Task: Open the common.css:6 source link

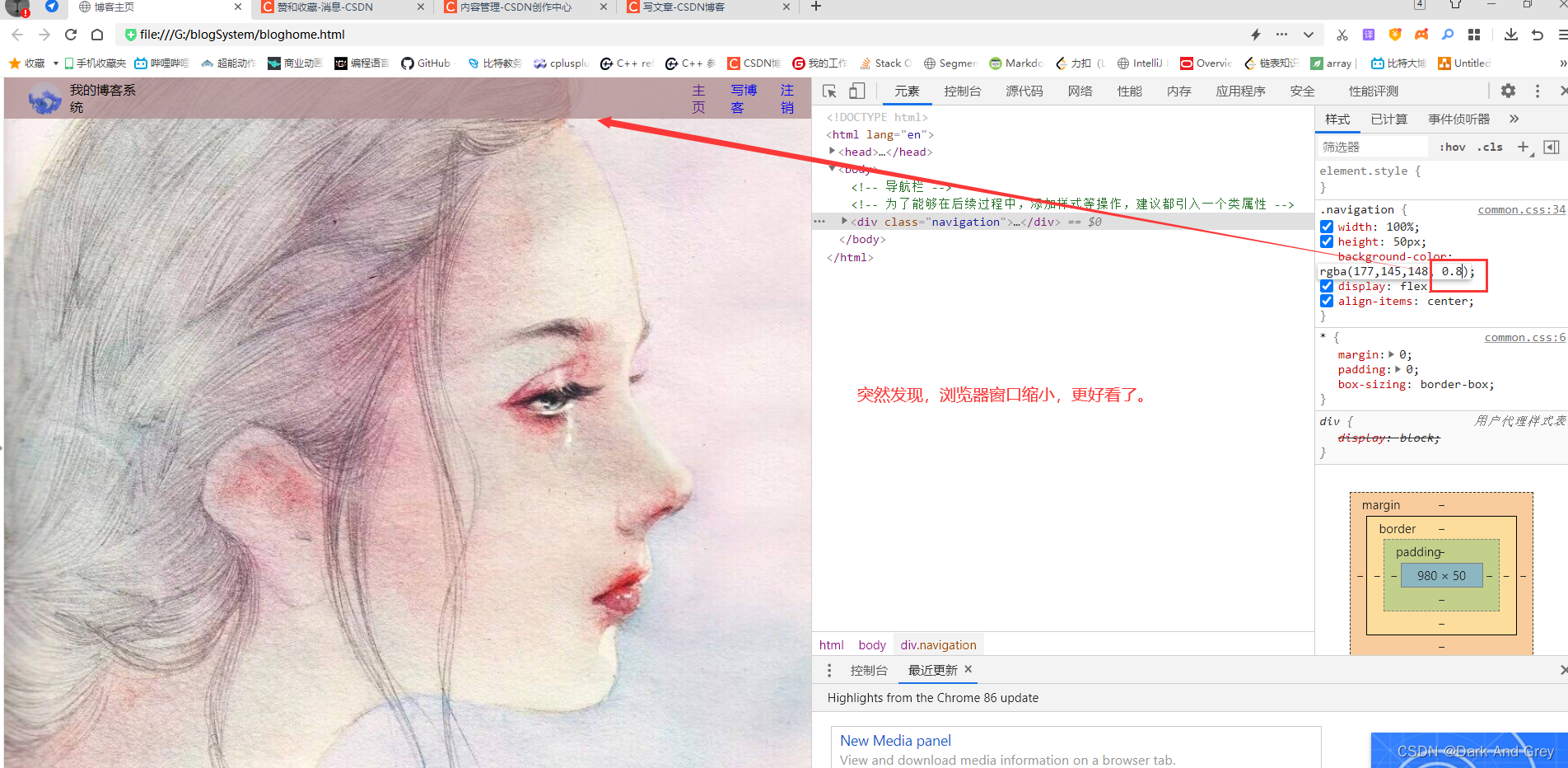Action: point(1525,337)
